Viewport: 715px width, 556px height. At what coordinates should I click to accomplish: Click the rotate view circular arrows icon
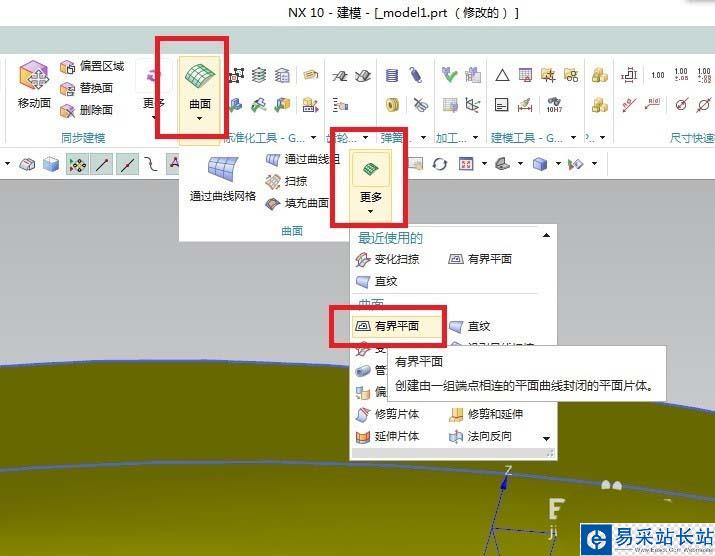[x=440, y=164]
